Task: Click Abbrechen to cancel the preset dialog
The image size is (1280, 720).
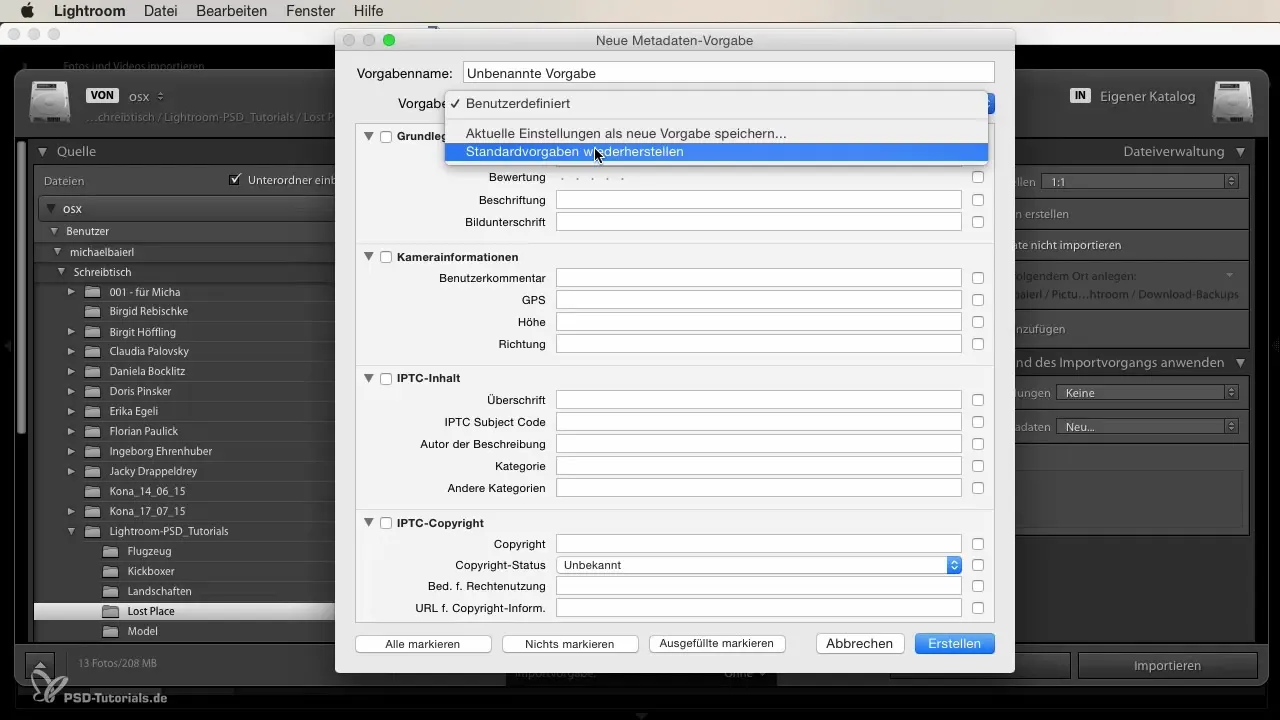Action: pyautogui.click(x=860, y=644)
